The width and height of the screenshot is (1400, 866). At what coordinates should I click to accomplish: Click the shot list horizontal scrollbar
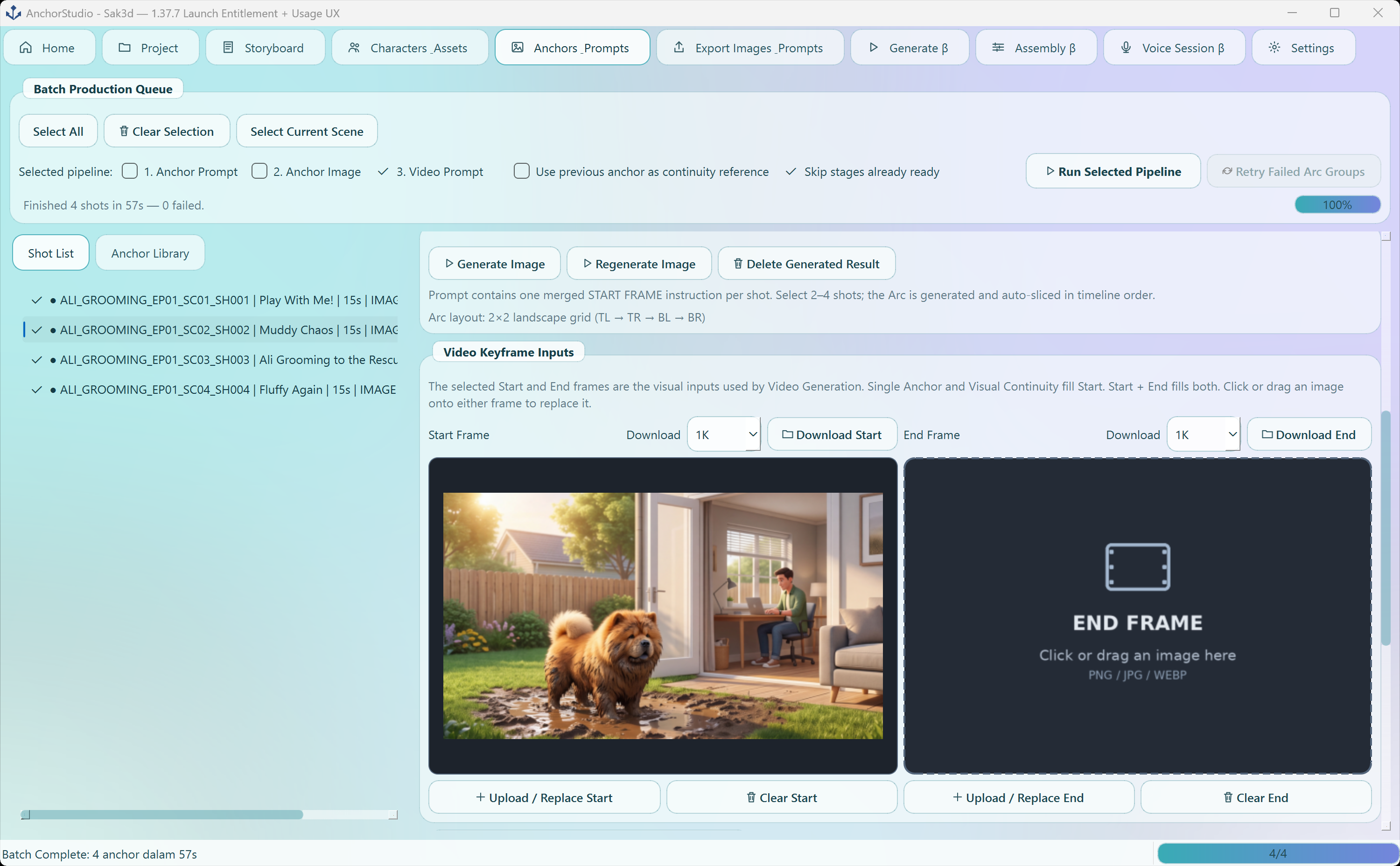(162, 815)
